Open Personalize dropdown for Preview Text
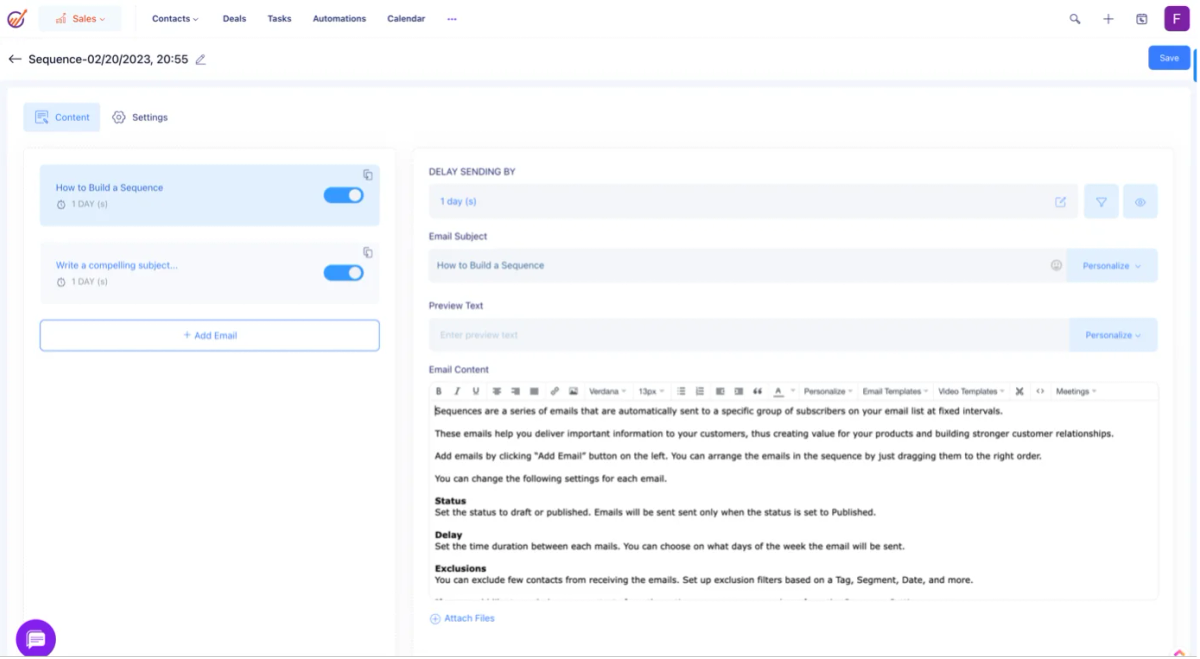Screen dimensions: 1200x659 click(x=1113, y=335)
